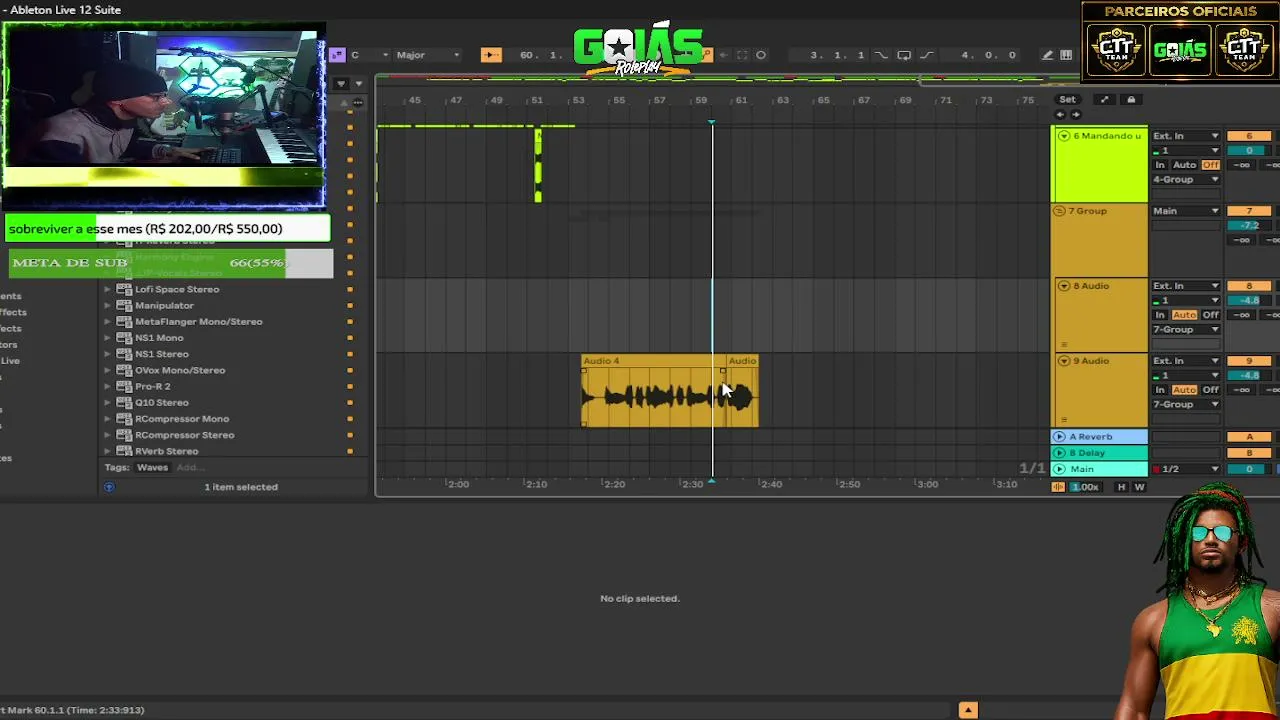The image size is (1280, 720).
Task: Click the Lock Envelopes padlock icon
Action: pyautogui.click(x=1131, y=99)
